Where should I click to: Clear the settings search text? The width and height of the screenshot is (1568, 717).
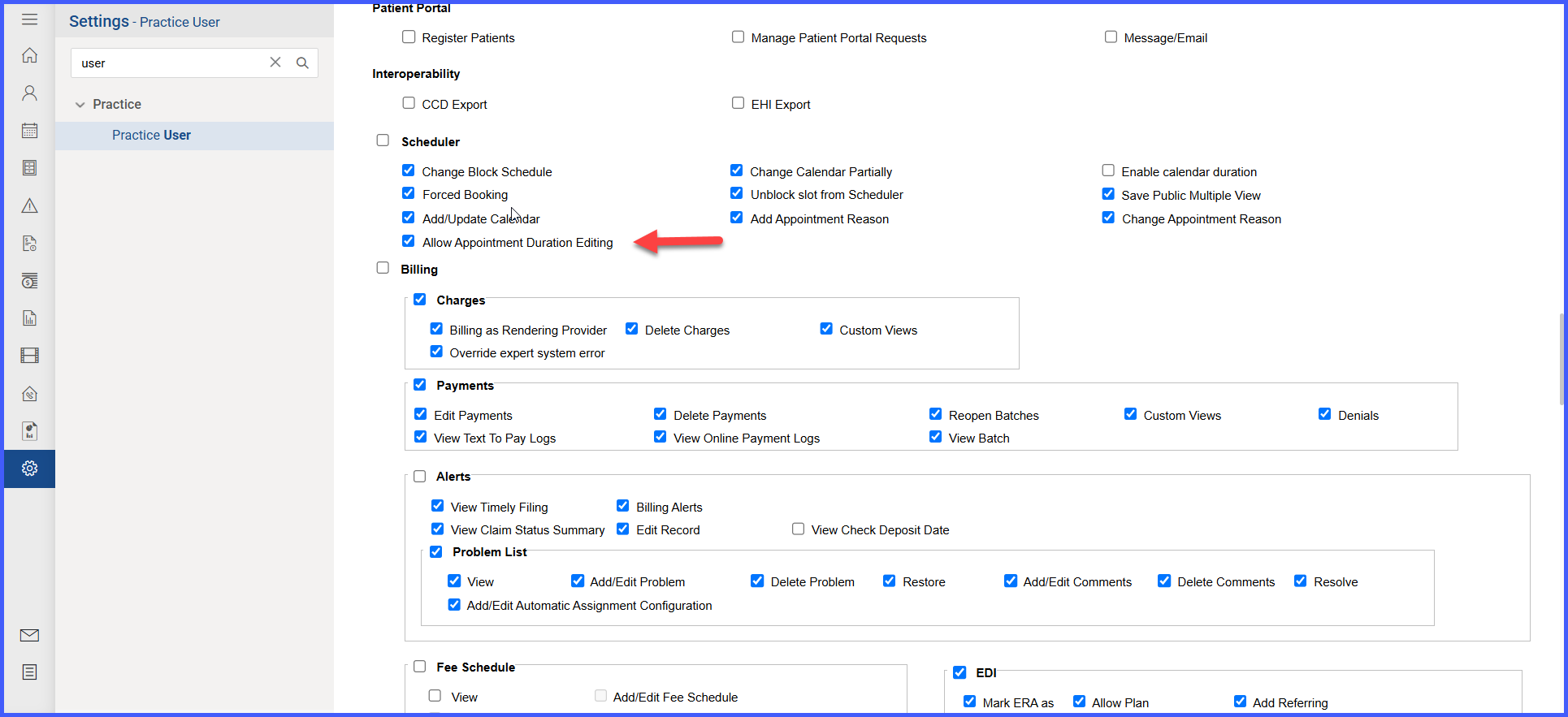[x=275, y=63]
